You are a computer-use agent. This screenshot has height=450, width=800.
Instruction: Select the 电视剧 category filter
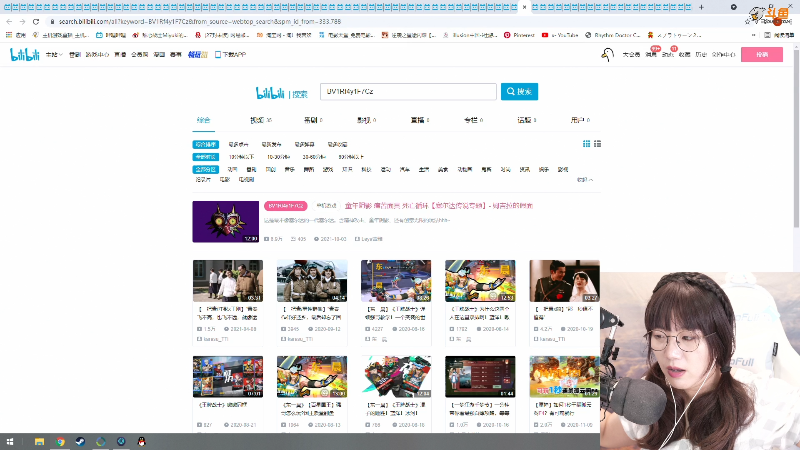246,180
